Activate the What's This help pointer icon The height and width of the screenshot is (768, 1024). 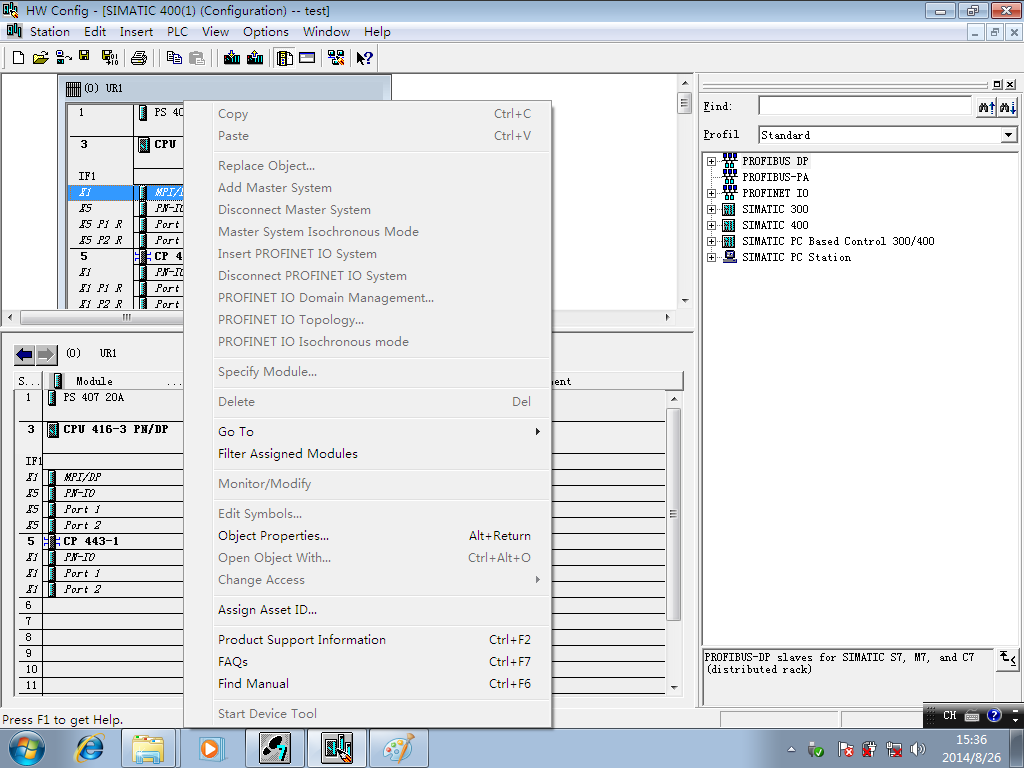[364, 58]
